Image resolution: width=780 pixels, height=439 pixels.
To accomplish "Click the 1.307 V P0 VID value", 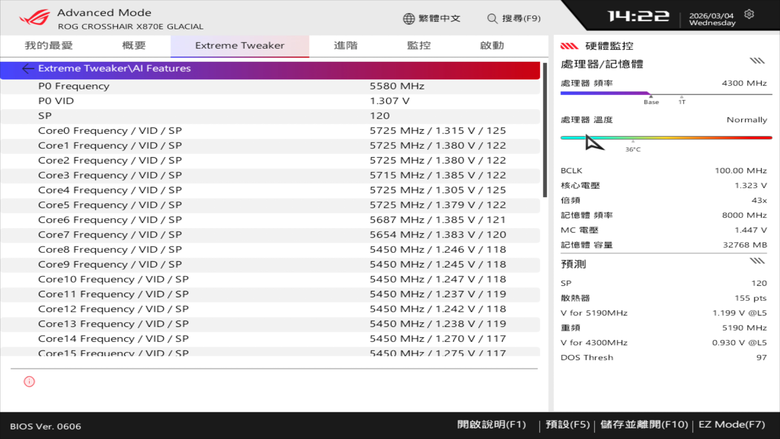I will coord(390,101).
